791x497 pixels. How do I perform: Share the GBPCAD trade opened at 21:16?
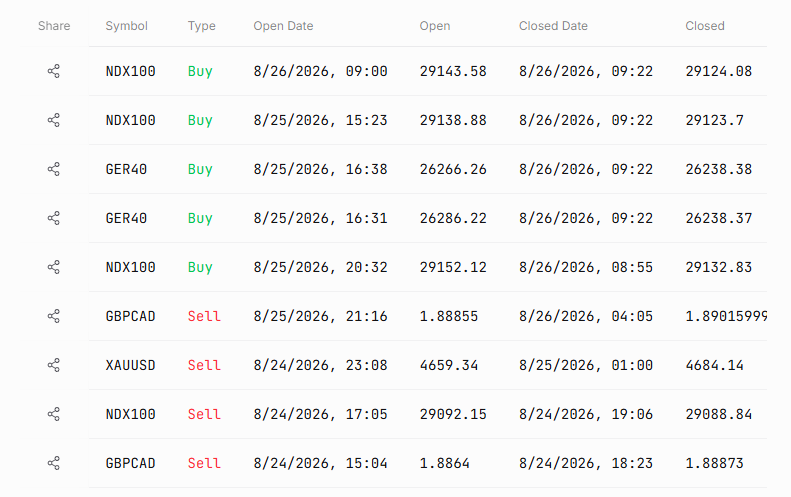tap(53, 316)
